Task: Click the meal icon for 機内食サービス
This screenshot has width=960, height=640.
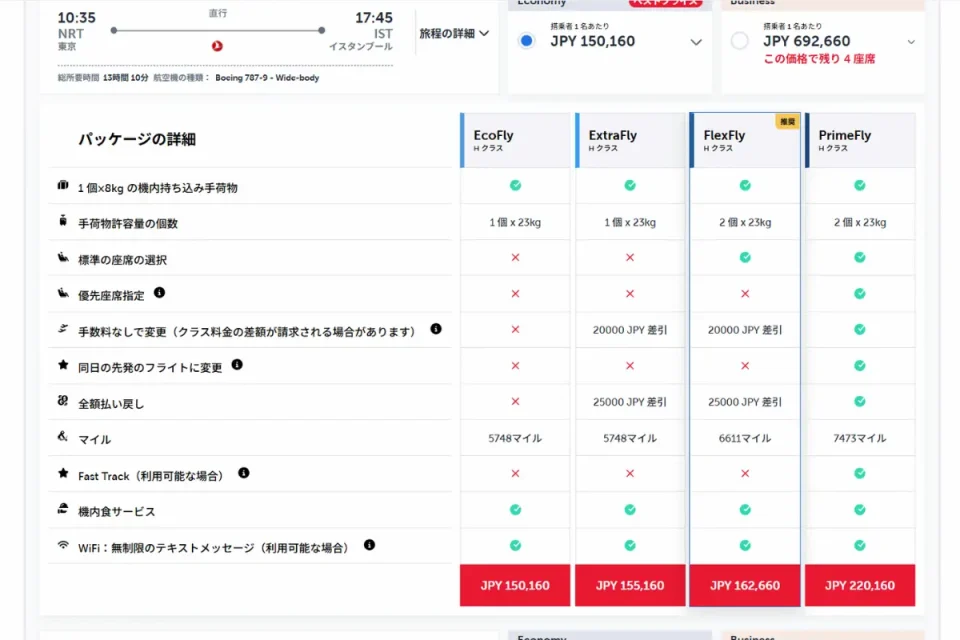Action: (62, 508)
